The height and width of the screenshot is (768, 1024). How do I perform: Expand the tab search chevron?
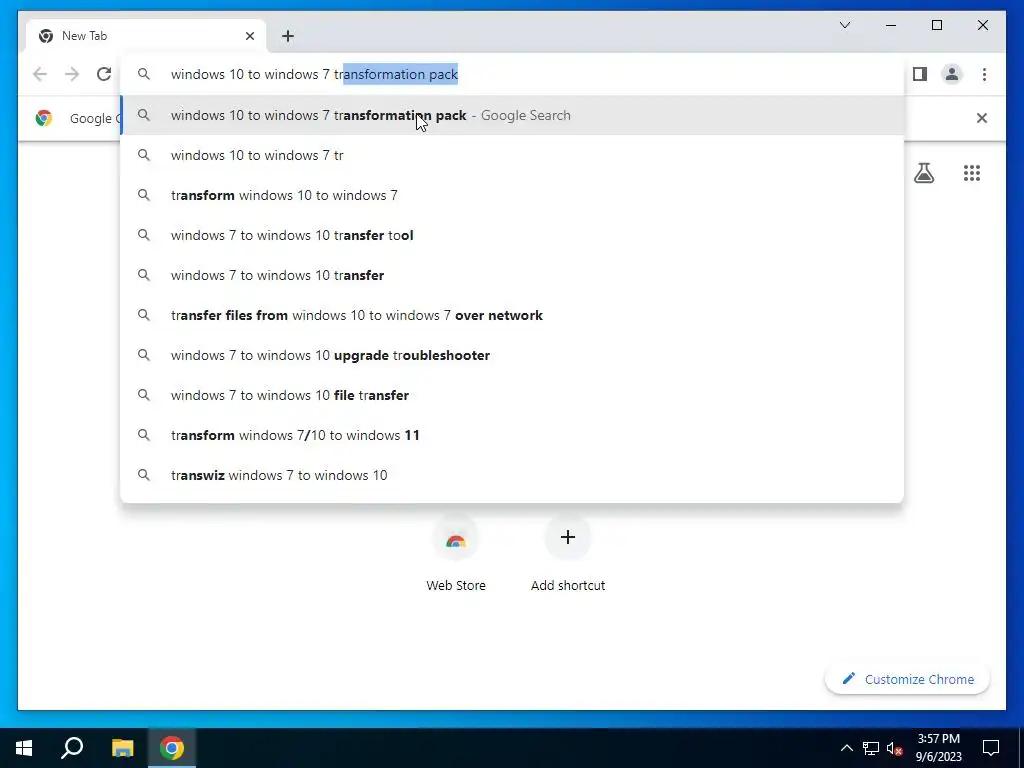tap(845, 25)
